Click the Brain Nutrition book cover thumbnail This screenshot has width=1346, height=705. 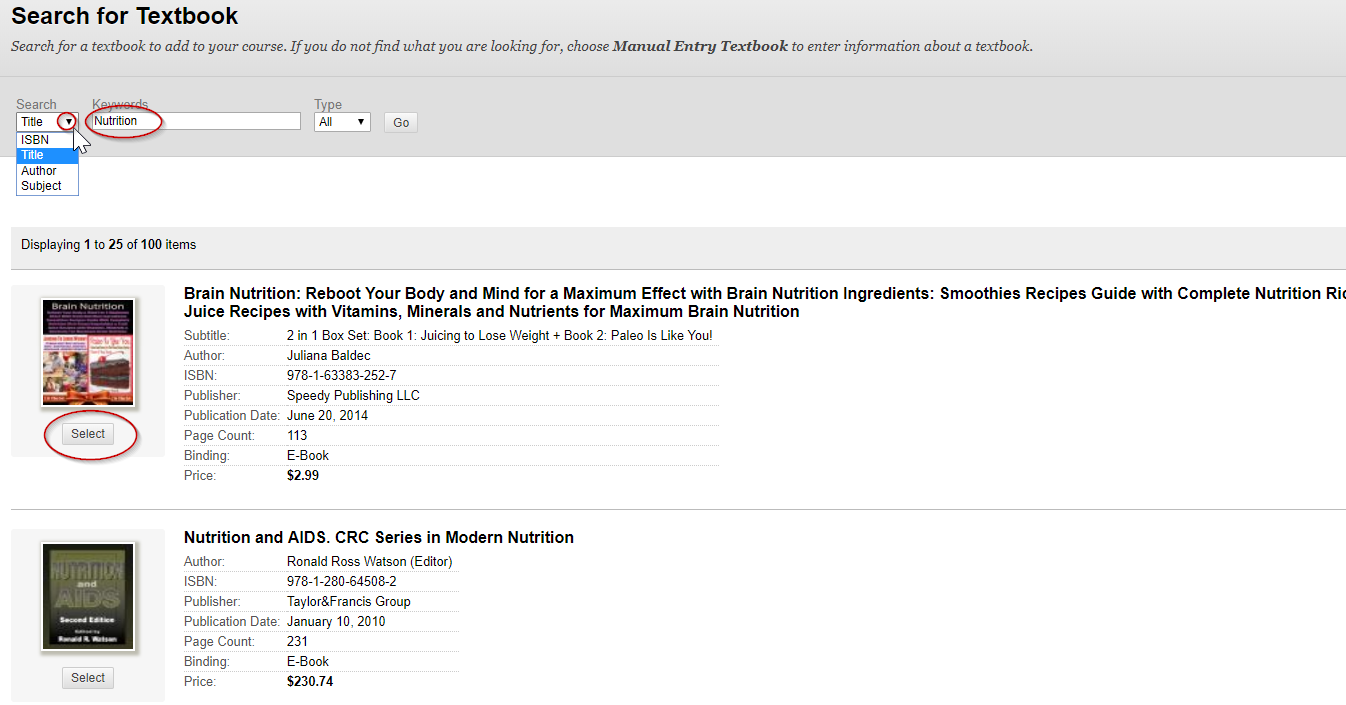88,352
